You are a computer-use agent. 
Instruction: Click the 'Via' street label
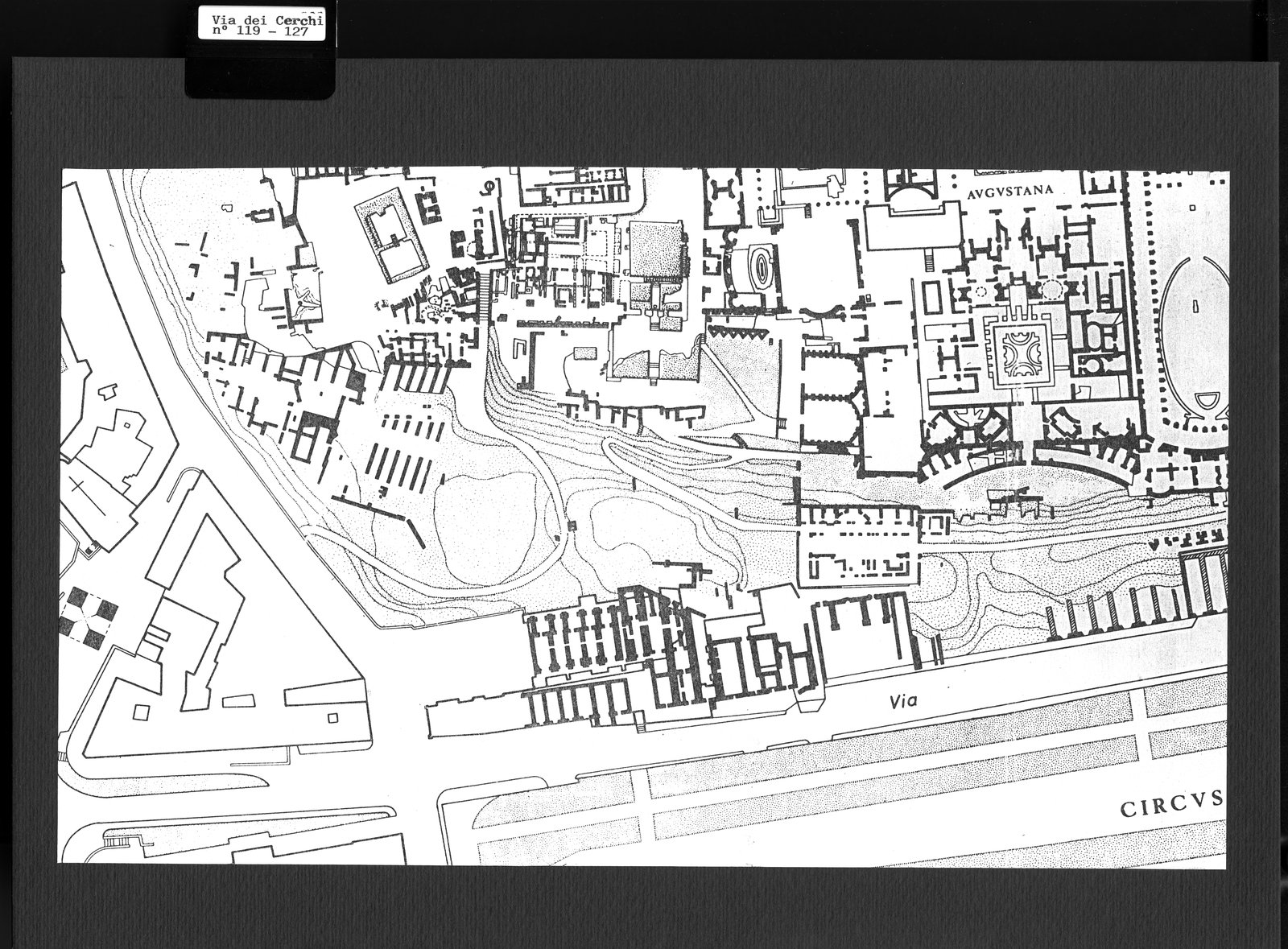pyautogui.click(x=902, y=701)
